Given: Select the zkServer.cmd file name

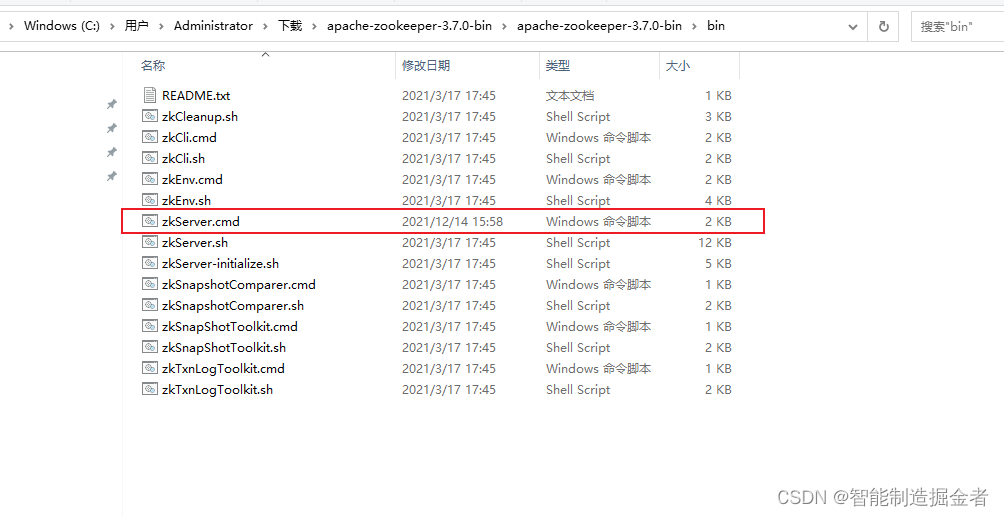Looking at the screenshot, I should [x=200, y=222].
